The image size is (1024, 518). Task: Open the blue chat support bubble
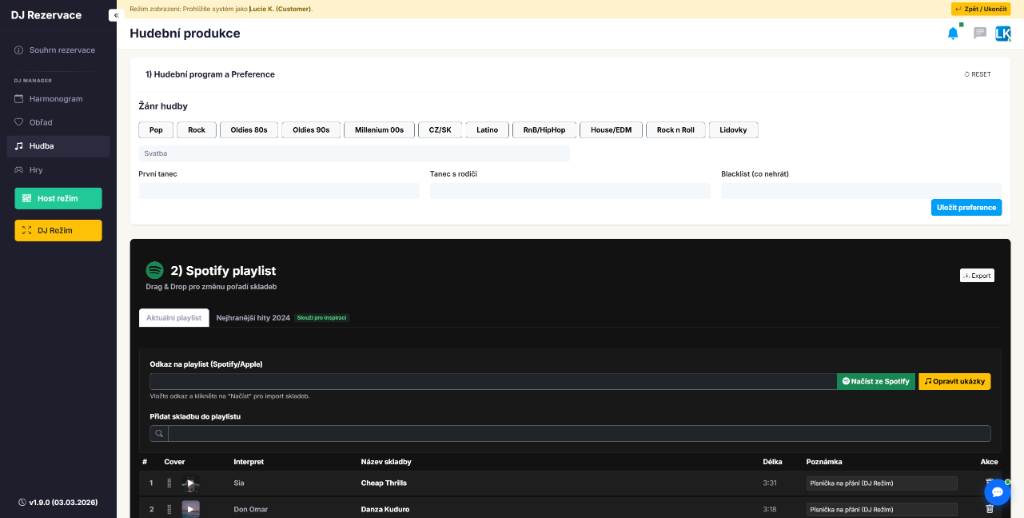tap(997, 492)
